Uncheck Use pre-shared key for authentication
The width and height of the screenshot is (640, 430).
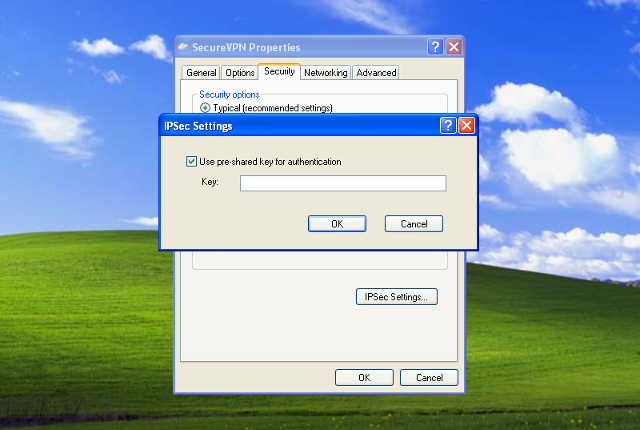tap(191, 161)
